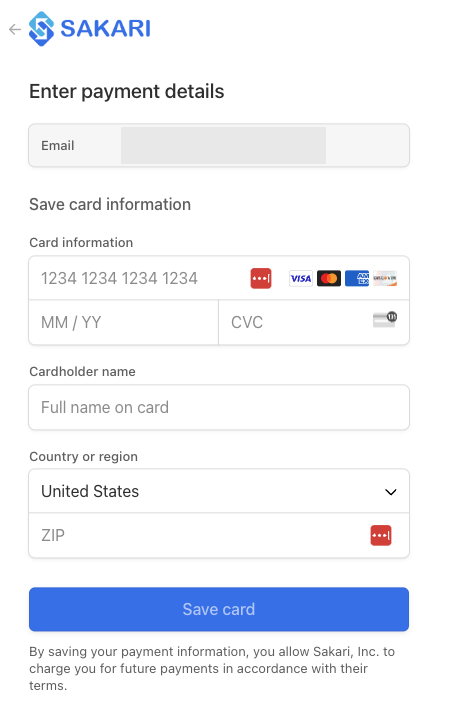Click the red password manager icon in card number field
The height and width of the screenshot is (708, 454).
(x=261, y=278)
